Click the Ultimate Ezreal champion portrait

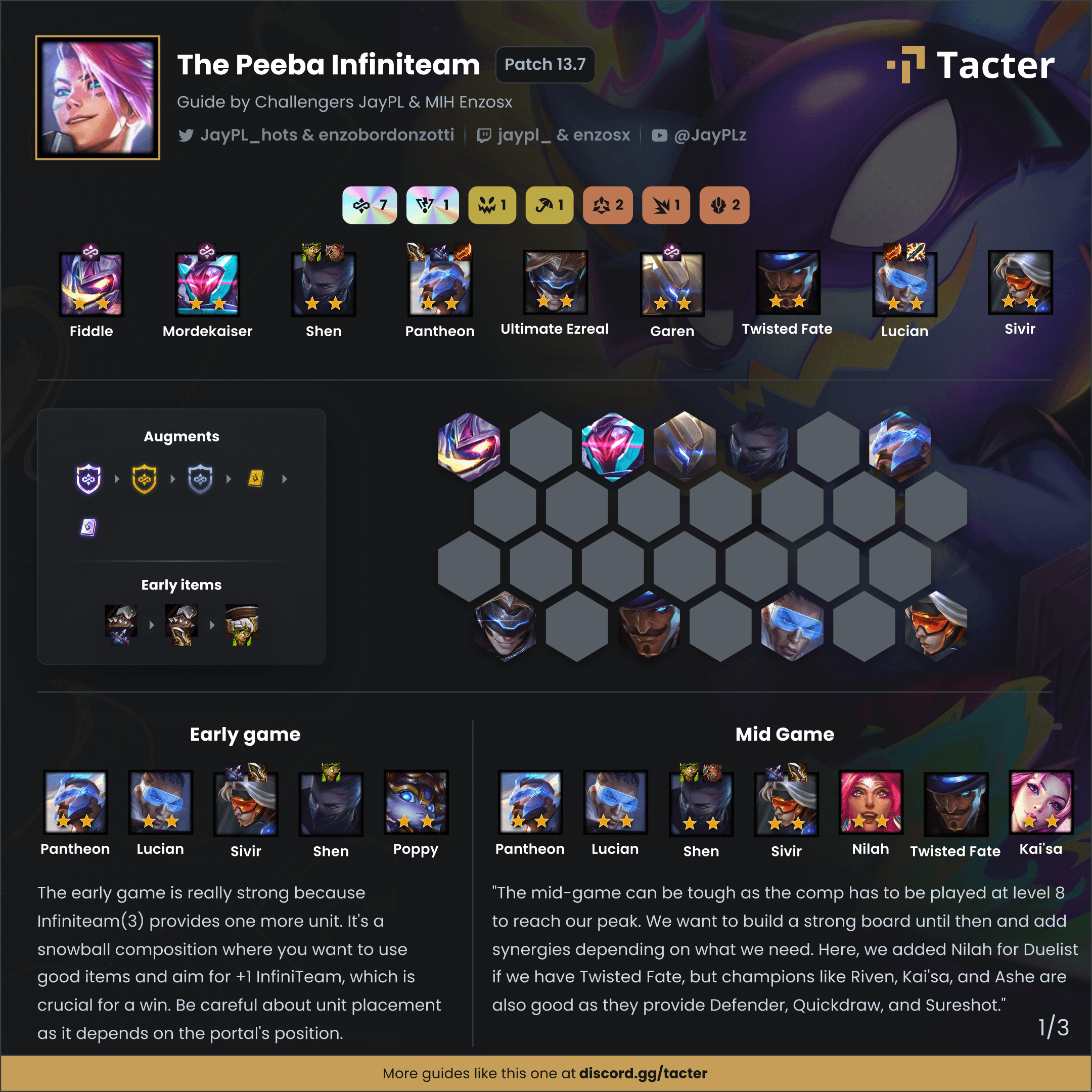(x=556, y=282)
